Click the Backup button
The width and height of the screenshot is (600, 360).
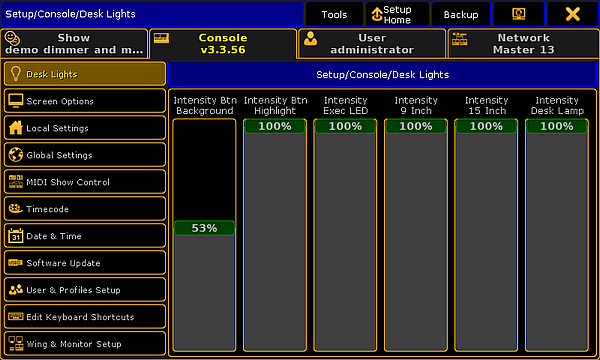[x=461, y=15]
